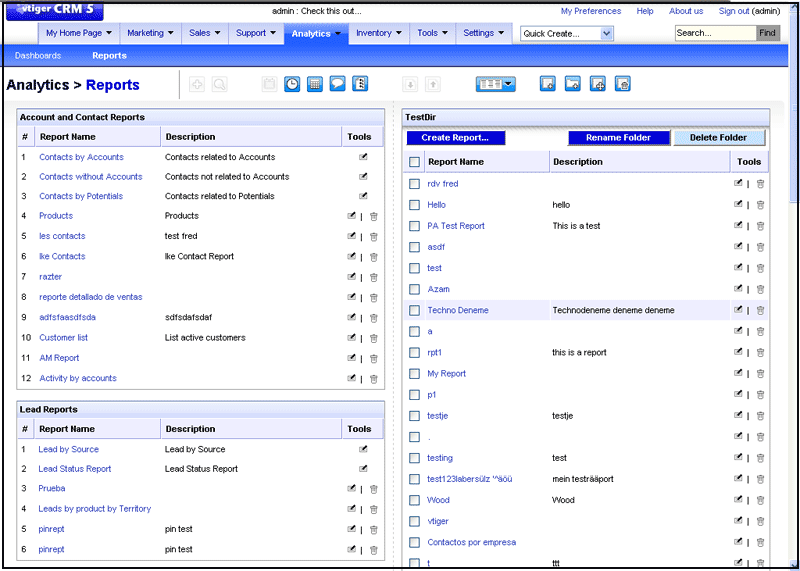800x571 pixels.
Task: Check the vtiger report checkbox
Action: click(x=414, y=521)
